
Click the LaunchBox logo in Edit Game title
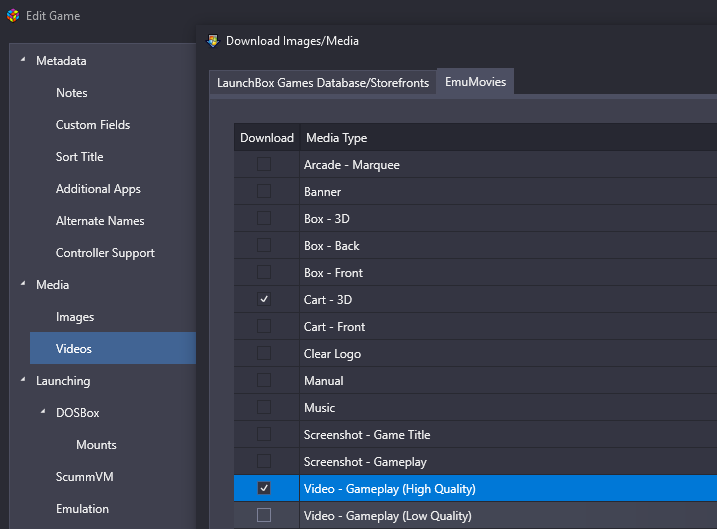pos(13,16)
